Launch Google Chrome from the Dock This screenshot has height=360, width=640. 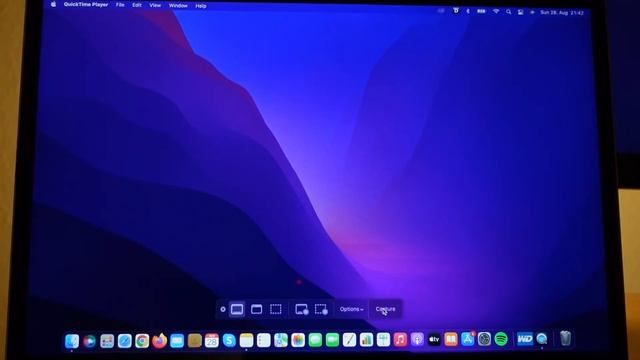coord(142,341)
